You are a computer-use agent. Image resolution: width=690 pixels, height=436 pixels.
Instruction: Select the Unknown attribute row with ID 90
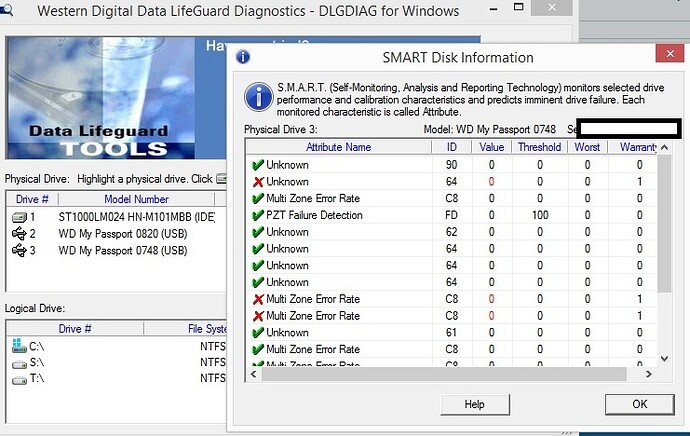[x=288, y=165]
